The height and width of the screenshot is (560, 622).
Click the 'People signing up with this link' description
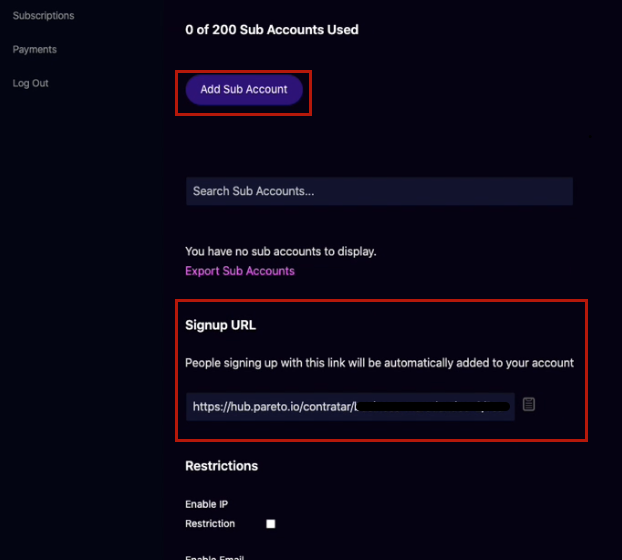tap(379, 363)
